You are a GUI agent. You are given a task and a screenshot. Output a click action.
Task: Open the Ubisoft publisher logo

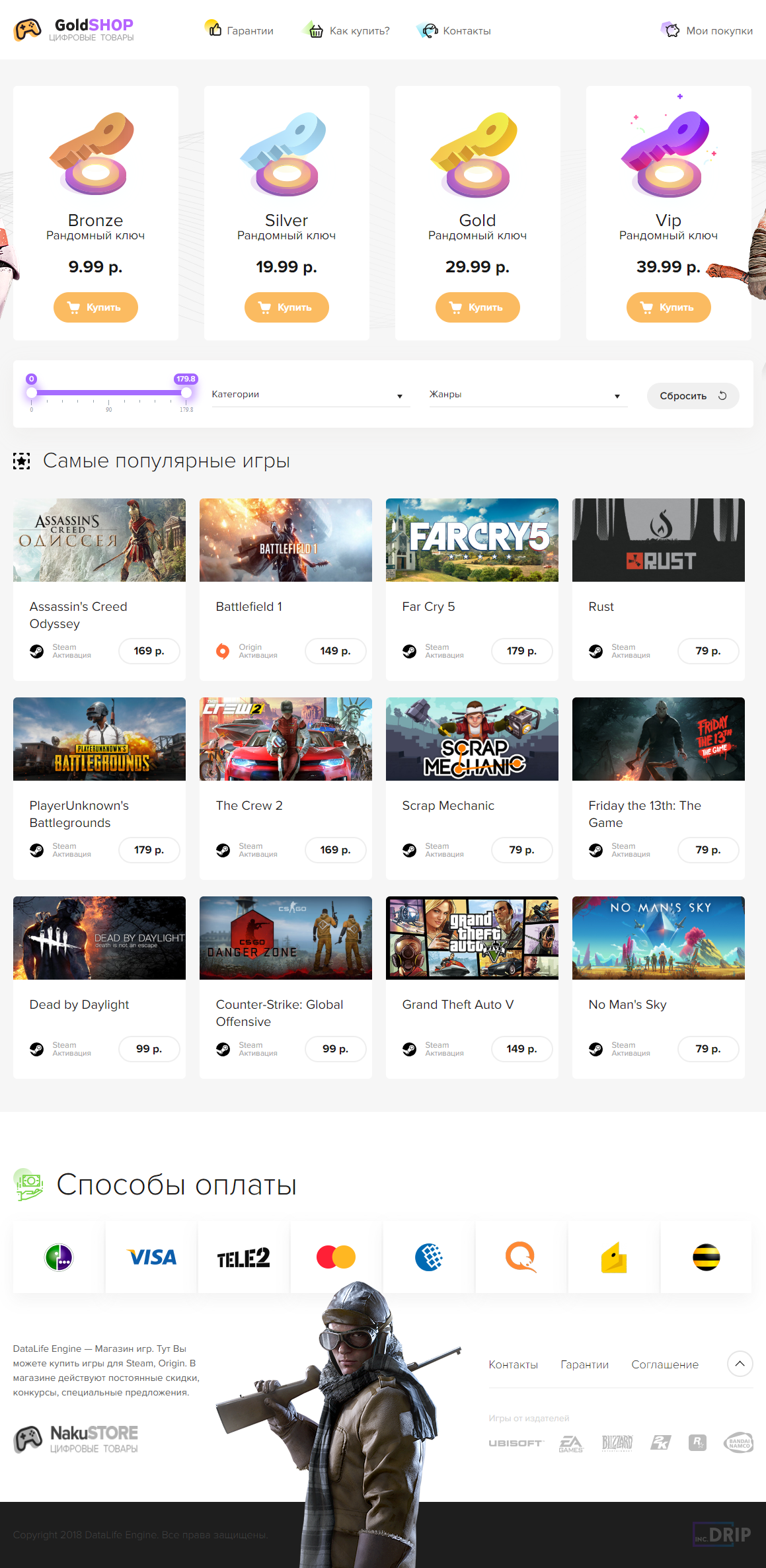pyautogui.click(x=516, y=1442)
